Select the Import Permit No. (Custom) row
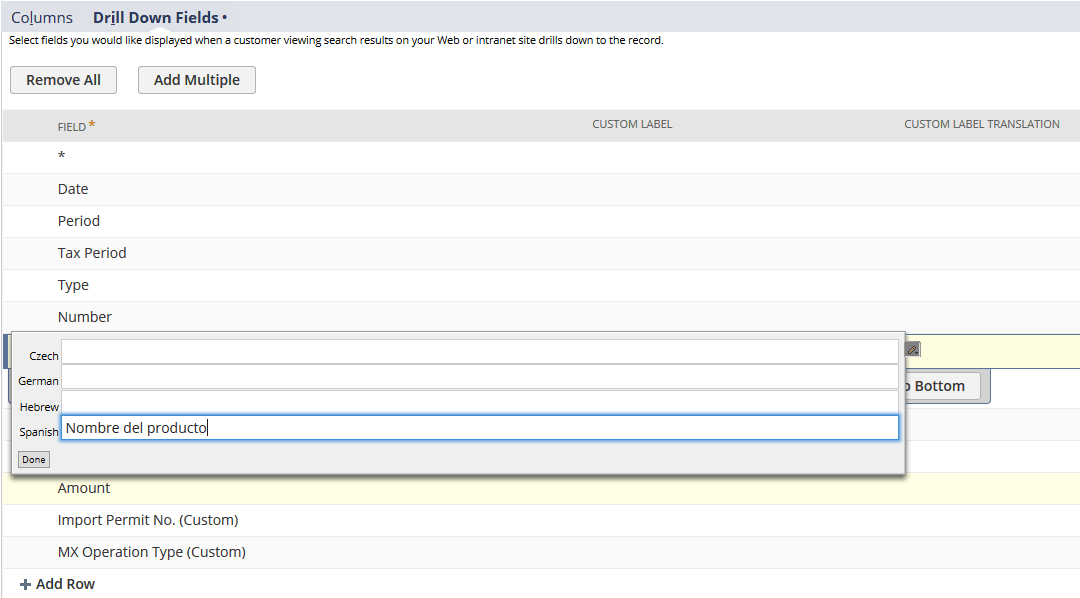The height and width of the screenshot is (598, 1080). (x=541, y=520)
